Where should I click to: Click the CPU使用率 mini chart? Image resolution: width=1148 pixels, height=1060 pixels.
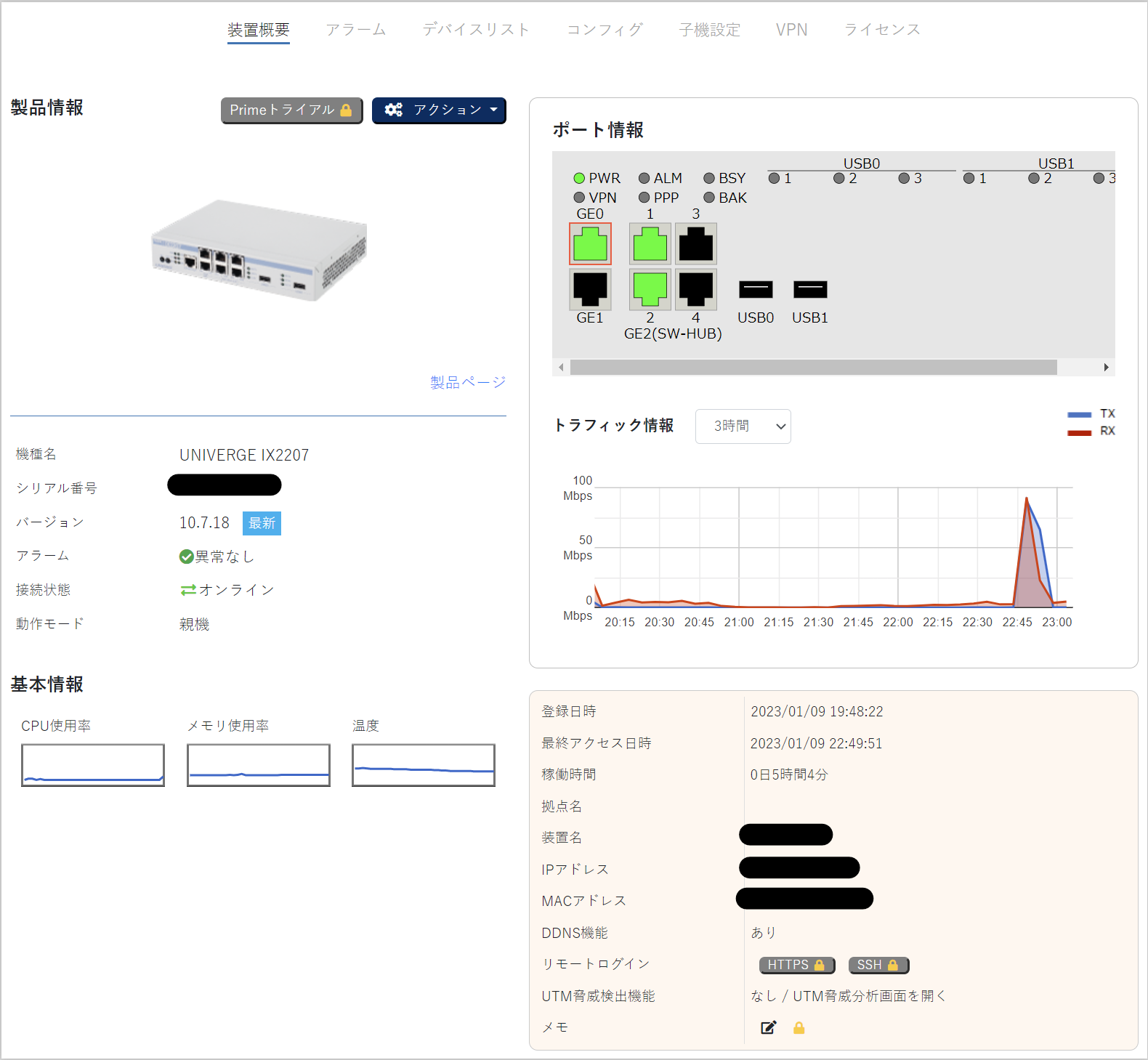93,765
